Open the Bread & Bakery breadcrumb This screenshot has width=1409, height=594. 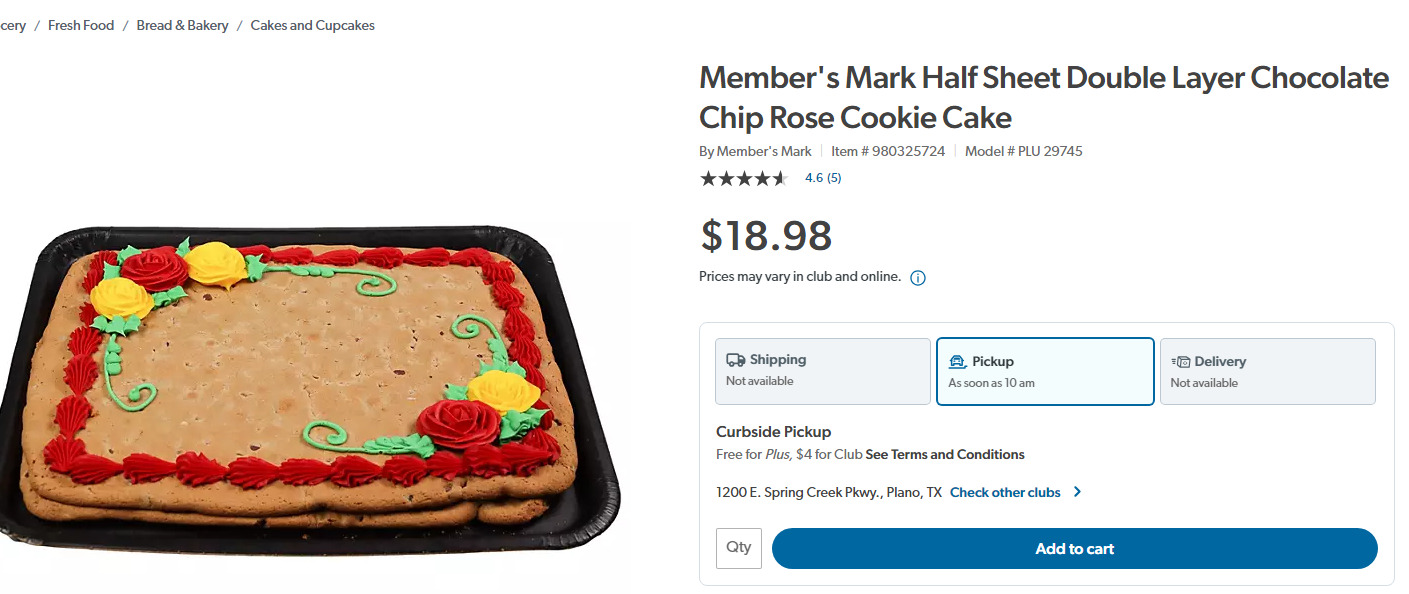pos(182,25)
